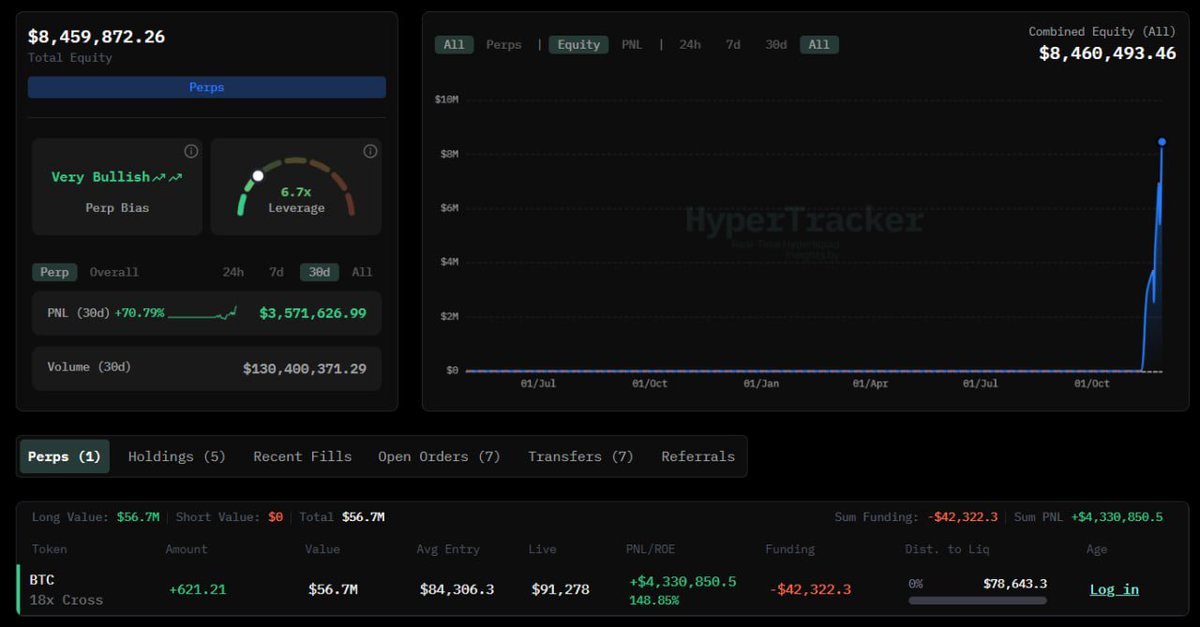Viewport: 1200px width, 627px height.
Task: Select the blue Perps equity bar
Action: click(207, 87)
